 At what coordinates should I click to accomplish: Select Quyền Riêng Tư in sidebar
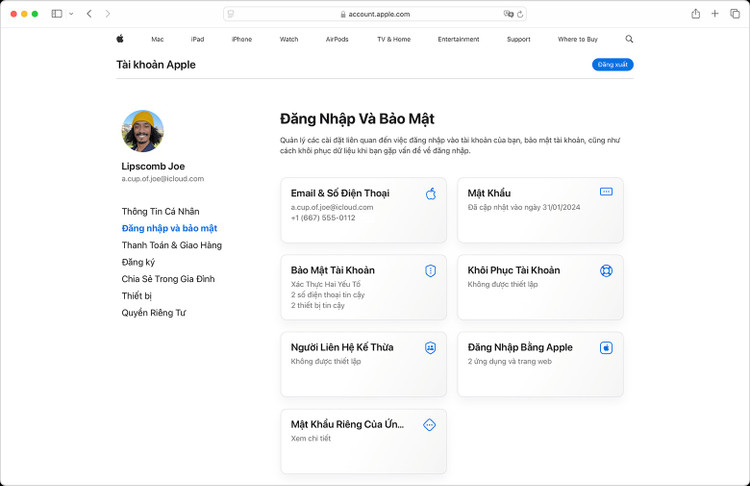[153, 313]
